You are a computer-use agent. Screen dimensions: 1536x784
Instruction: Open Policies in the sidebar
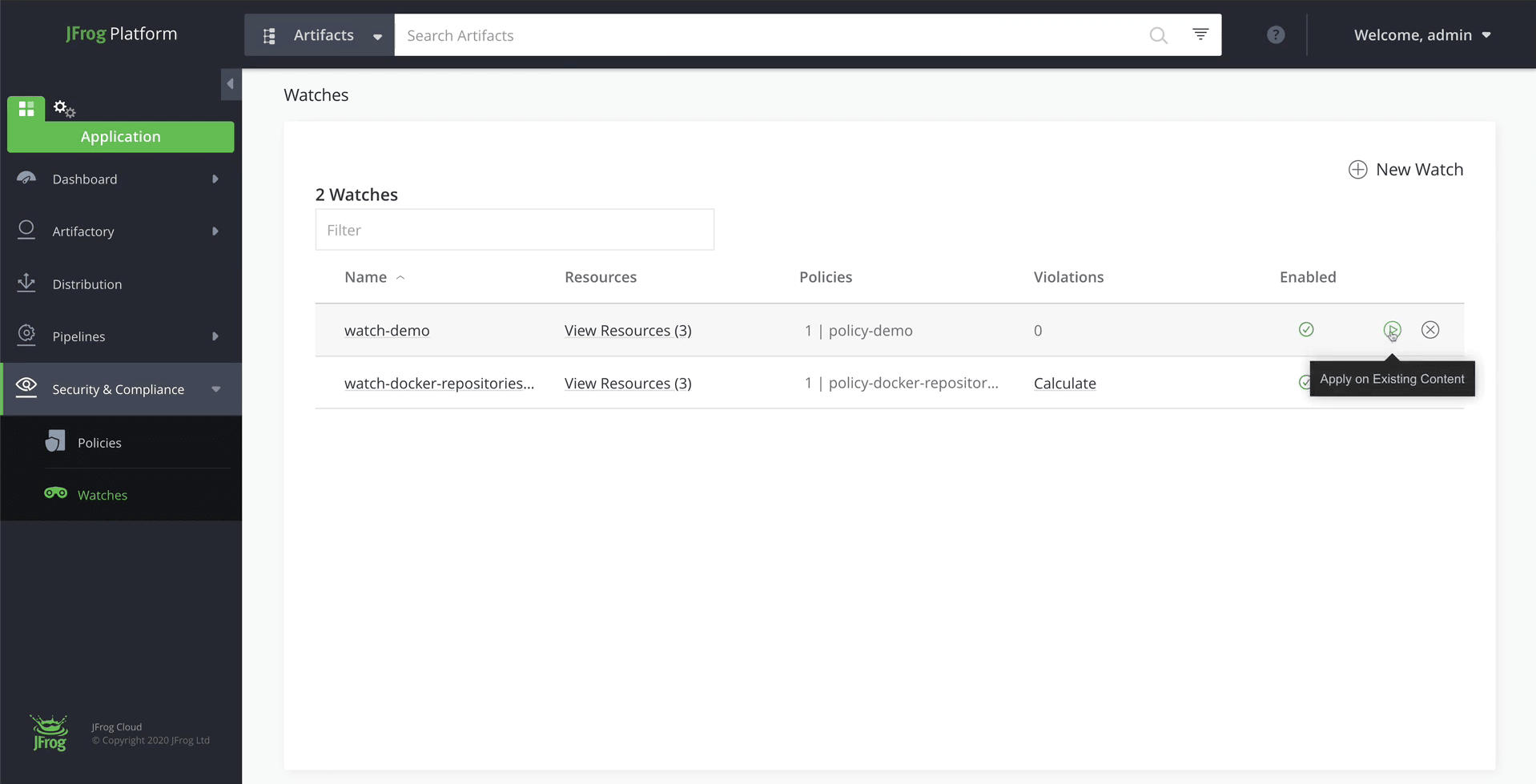99,443
